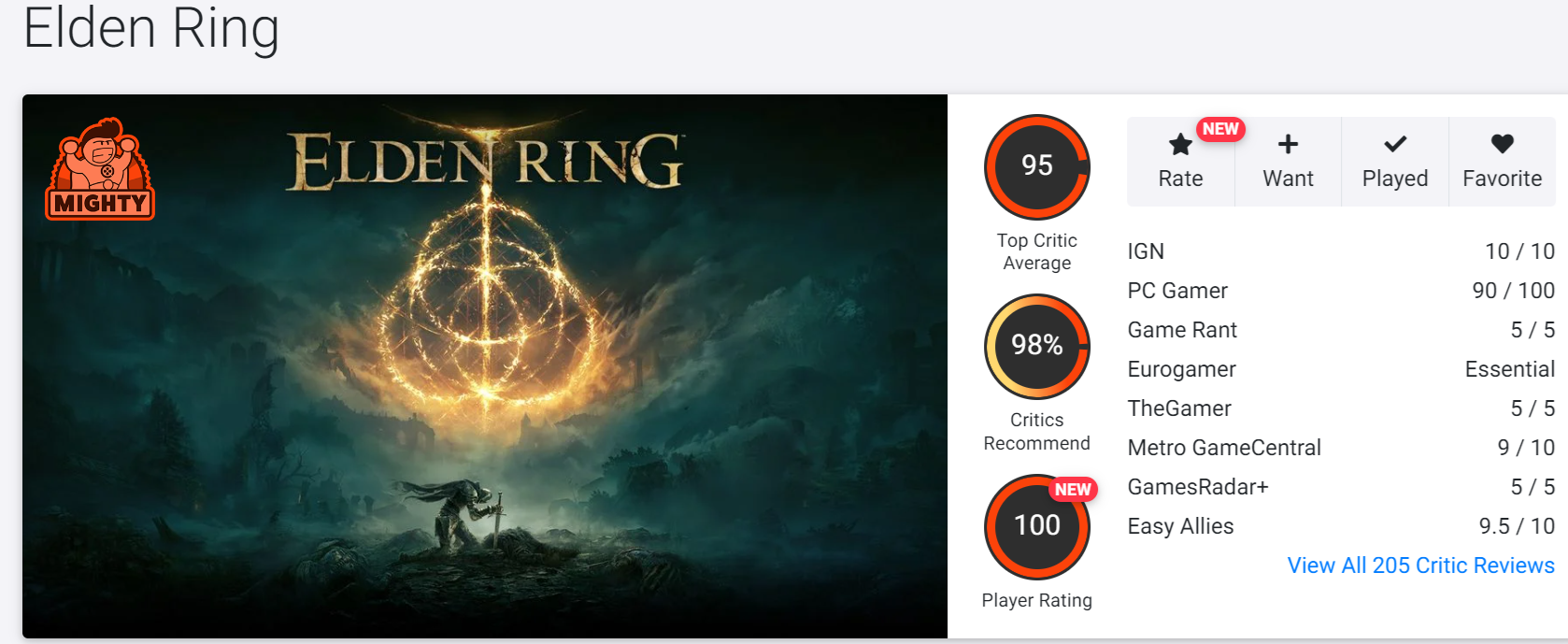Screen dimensions: 1568x644
Task: Open the IGN review
Action: click(1146, 251)
